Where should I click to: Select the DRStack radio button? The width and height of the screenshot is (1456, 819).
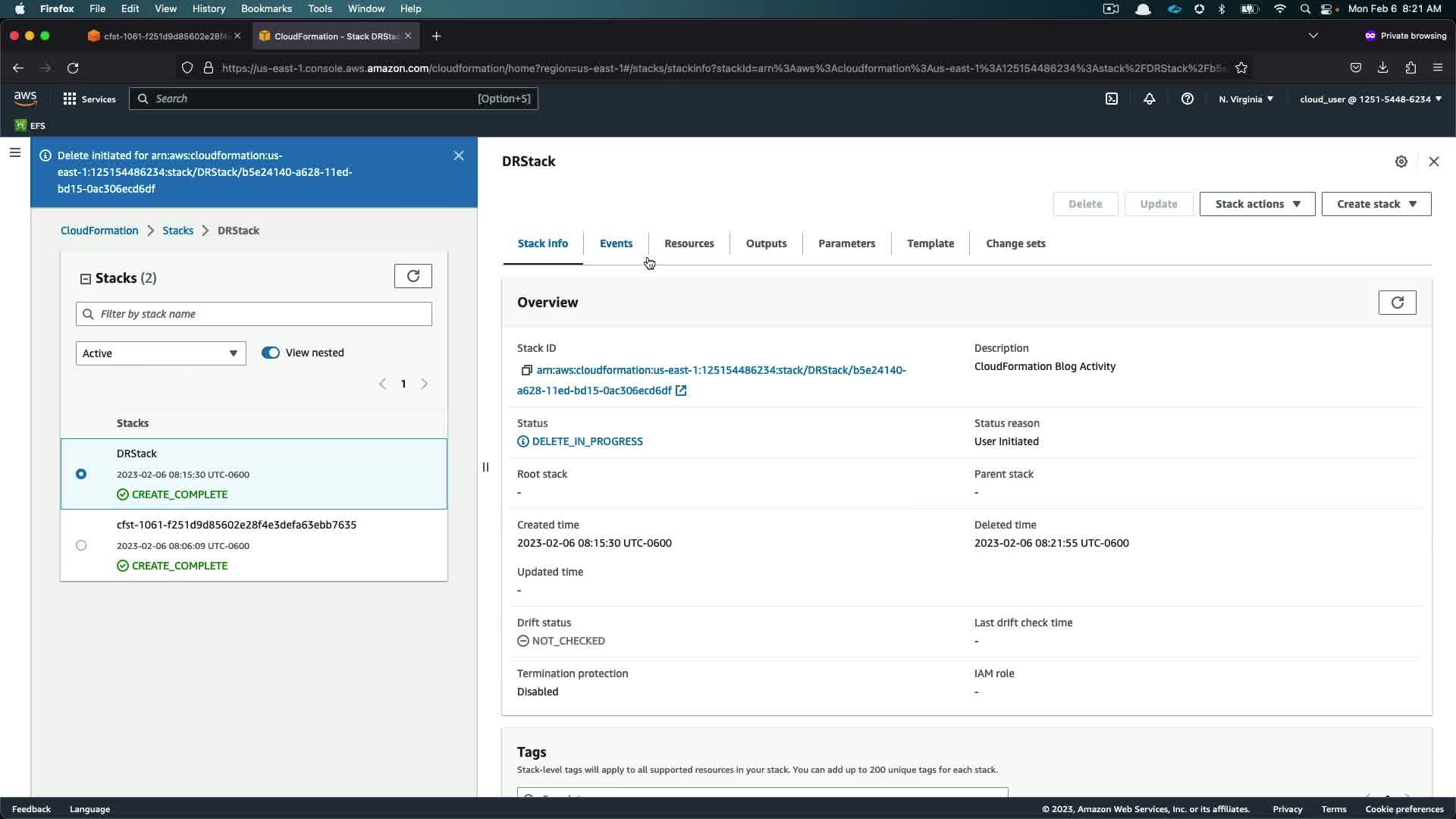coord(81,474)
